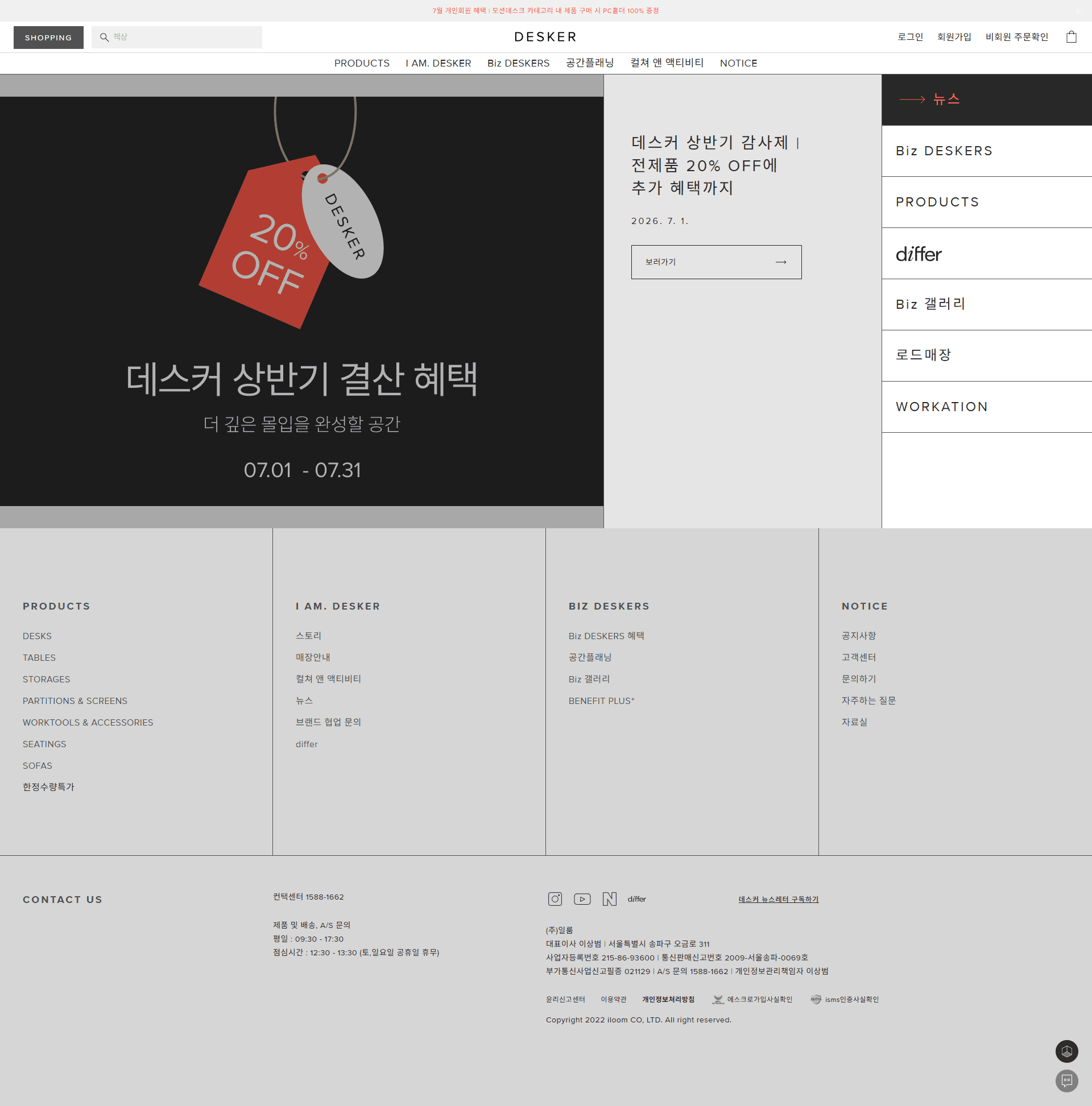Select Biz DESKERS sidebar tab
The height and width of the screenshot is (1106, 1092).
pos(986,151)
